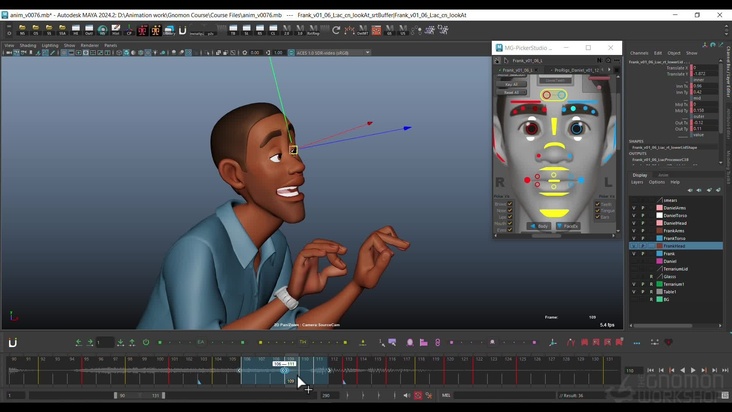The width and height of the screenshot is (732, 412).
Task: Click the red graph editor shelf icon
Action: pyautogui.click(x=376, y=30)
